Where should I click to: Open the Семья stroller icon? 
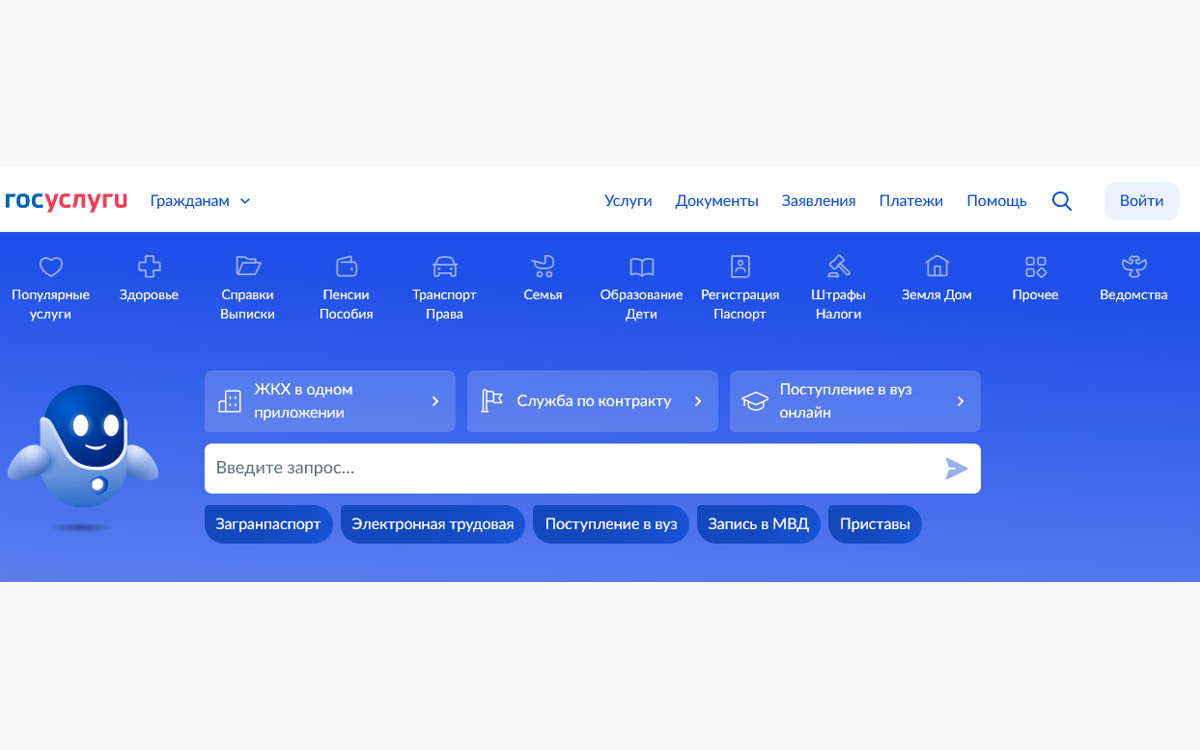pyautogui.click(x=542, y=266)
